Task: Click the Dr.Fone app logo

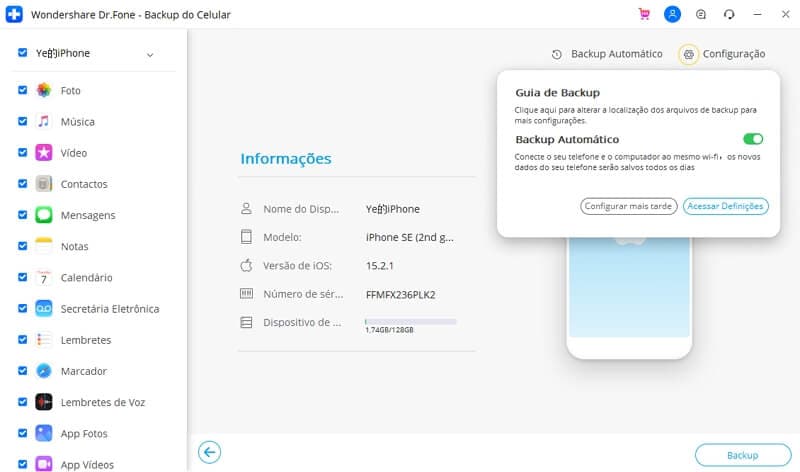Action: (14, 14)
